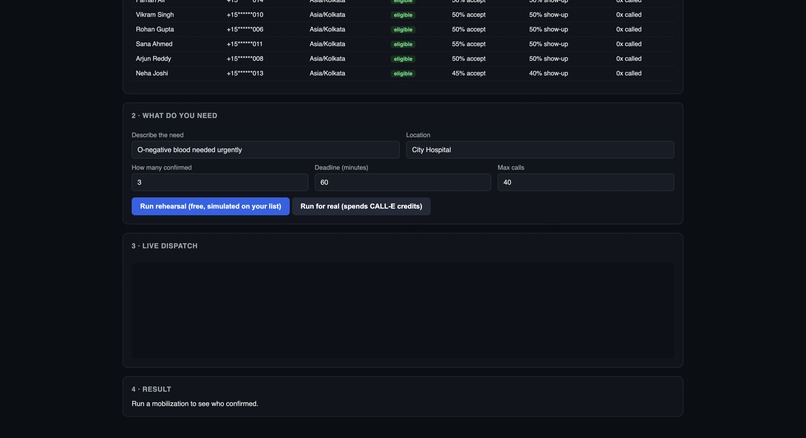Viewport: 806px width, 438px height.
Task: Click 40% show-up in Neha Joshi row
Action: click(x=548, y=74)
